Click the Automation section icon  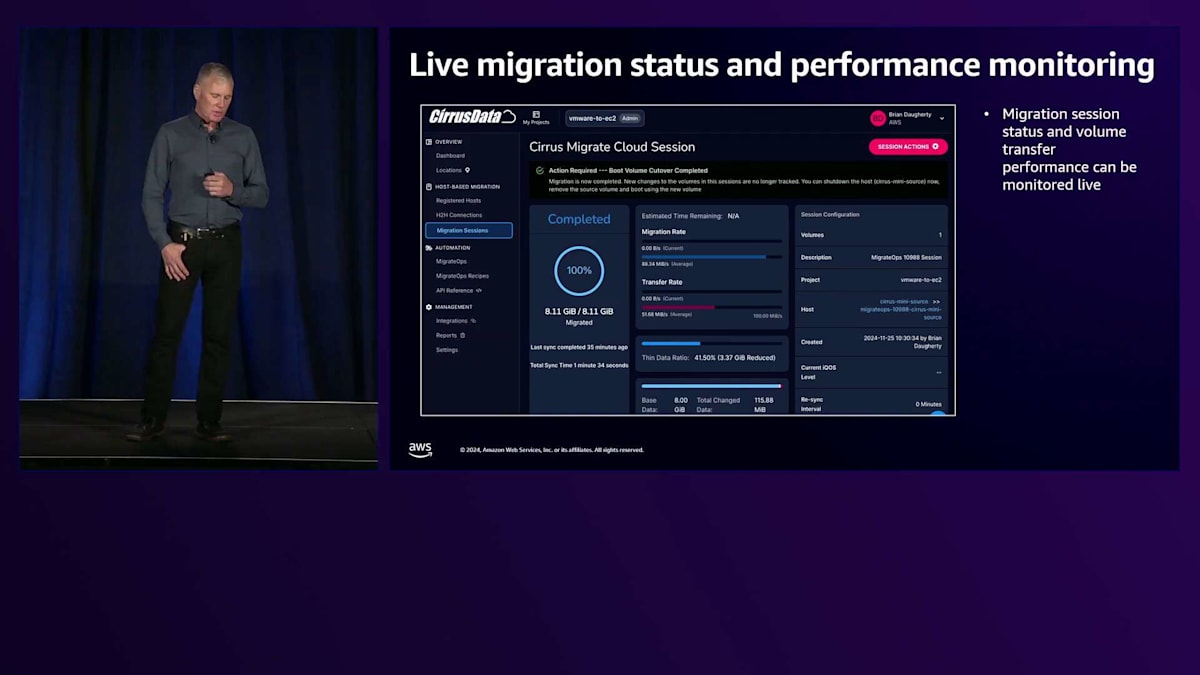click(x=429, y=247)
